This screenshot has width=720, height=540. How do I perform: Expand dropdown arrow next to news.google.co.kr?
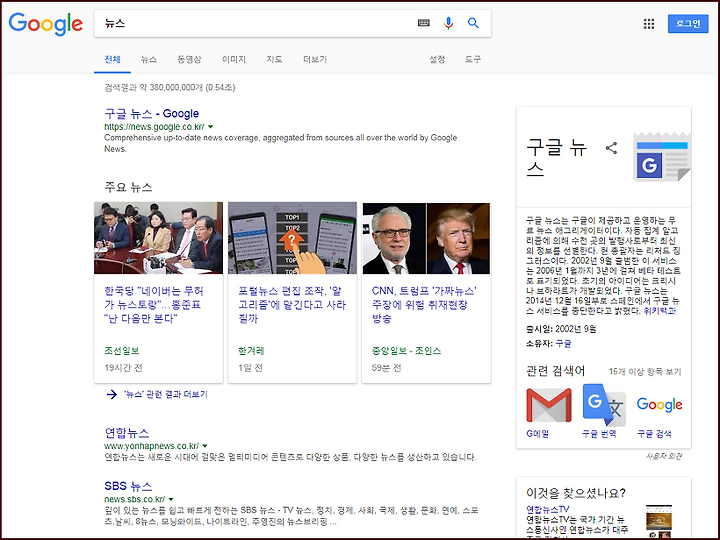[x=211, y=127]
